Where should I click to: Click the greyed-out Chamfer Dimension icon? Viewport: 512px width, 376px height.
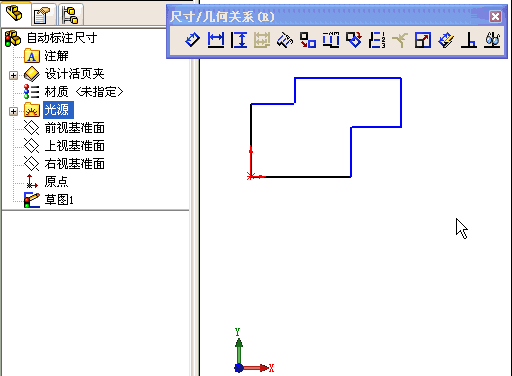pyautogui.click(x=400, y=40)
